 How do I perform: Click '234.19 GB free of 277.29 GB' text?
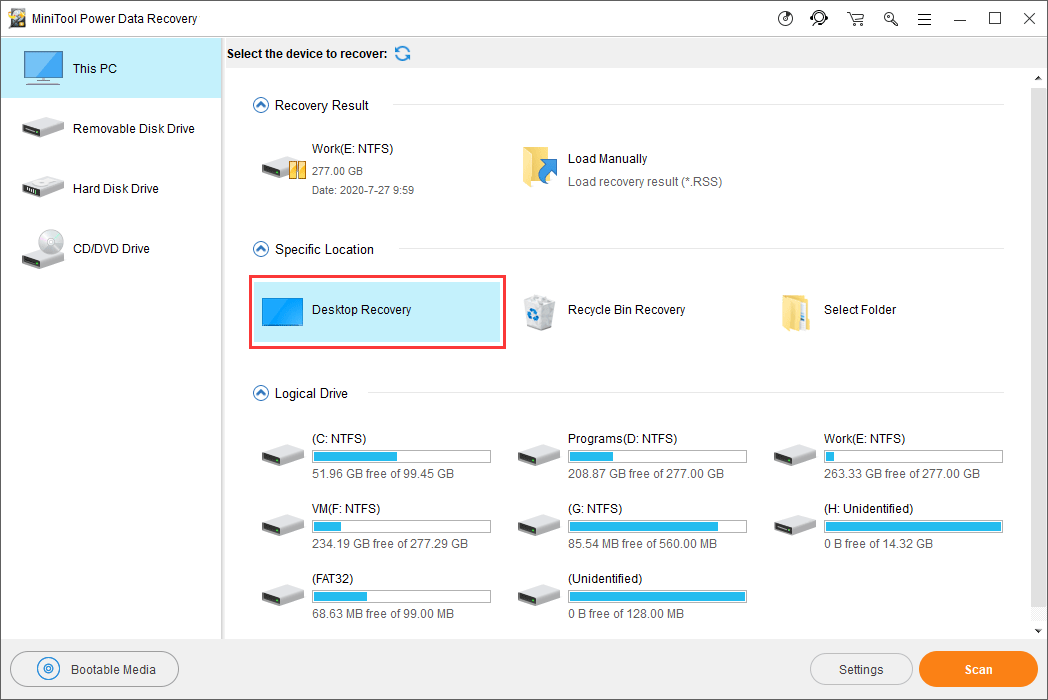pos(390,544)
